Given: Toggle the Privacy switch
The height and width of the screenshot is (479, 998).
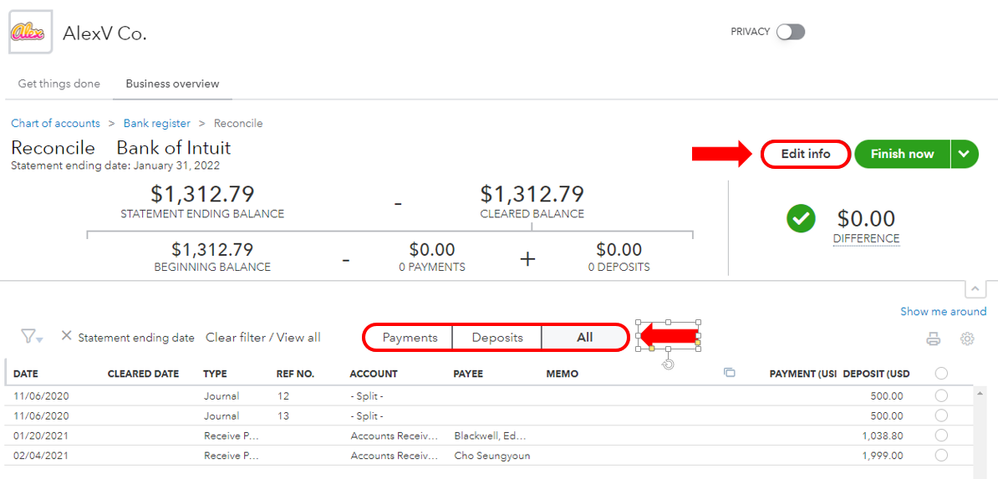Looking at the screenshot, I should coord(791,32).
